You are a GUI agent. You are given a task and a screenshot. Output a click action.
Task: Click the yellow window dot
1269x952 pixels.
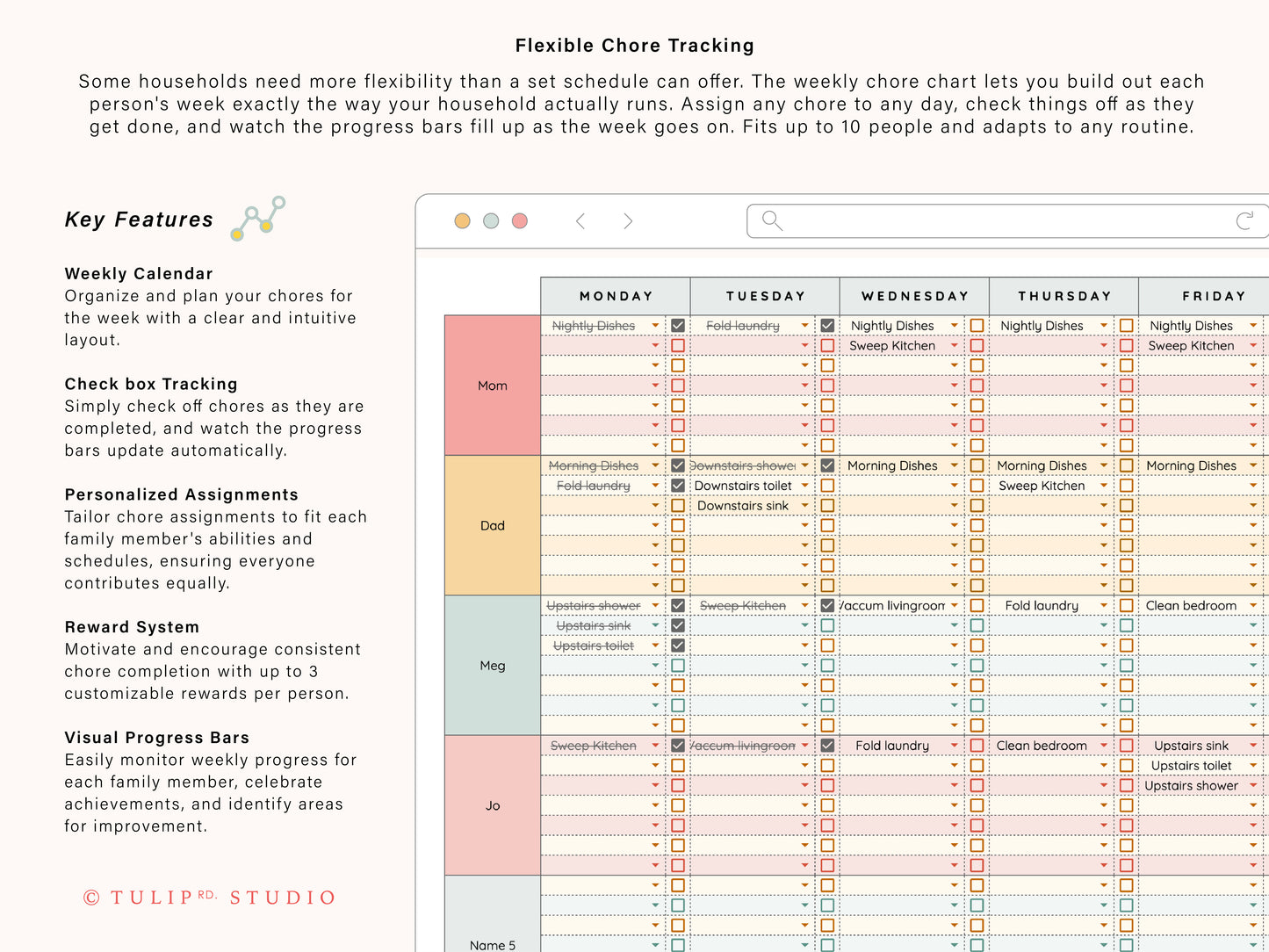[463, 221]
